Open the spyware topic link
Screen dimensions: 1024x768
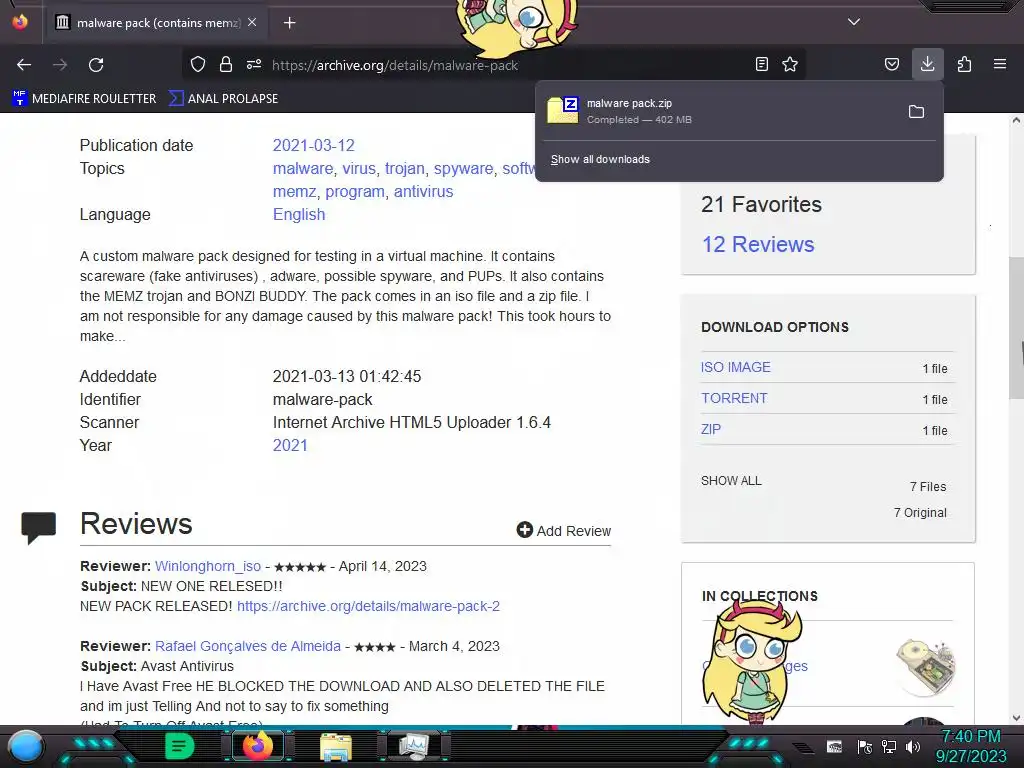click(463, 168)
